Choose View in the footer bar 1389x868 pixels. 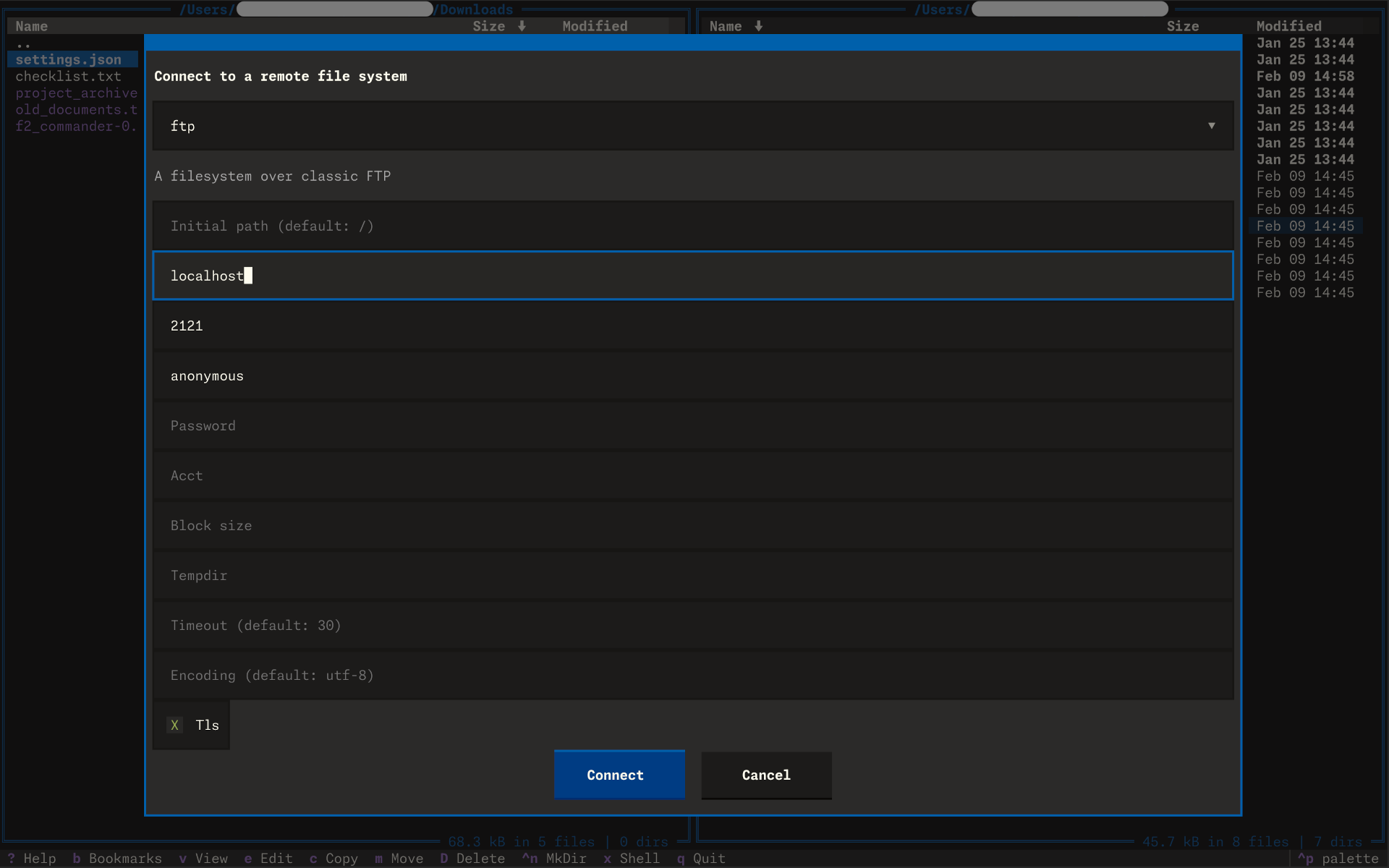[x=203, y=859]
